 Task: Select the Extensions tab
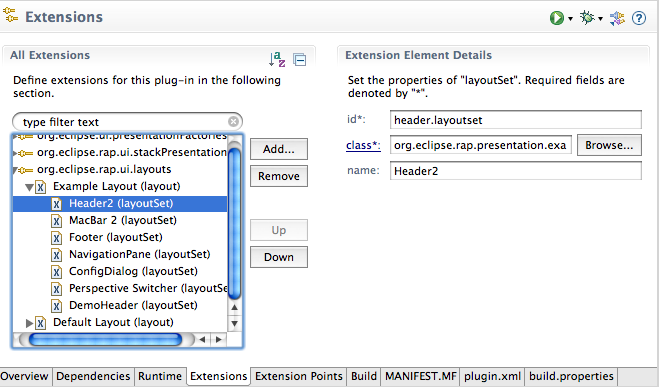click(x=219, y=376)
